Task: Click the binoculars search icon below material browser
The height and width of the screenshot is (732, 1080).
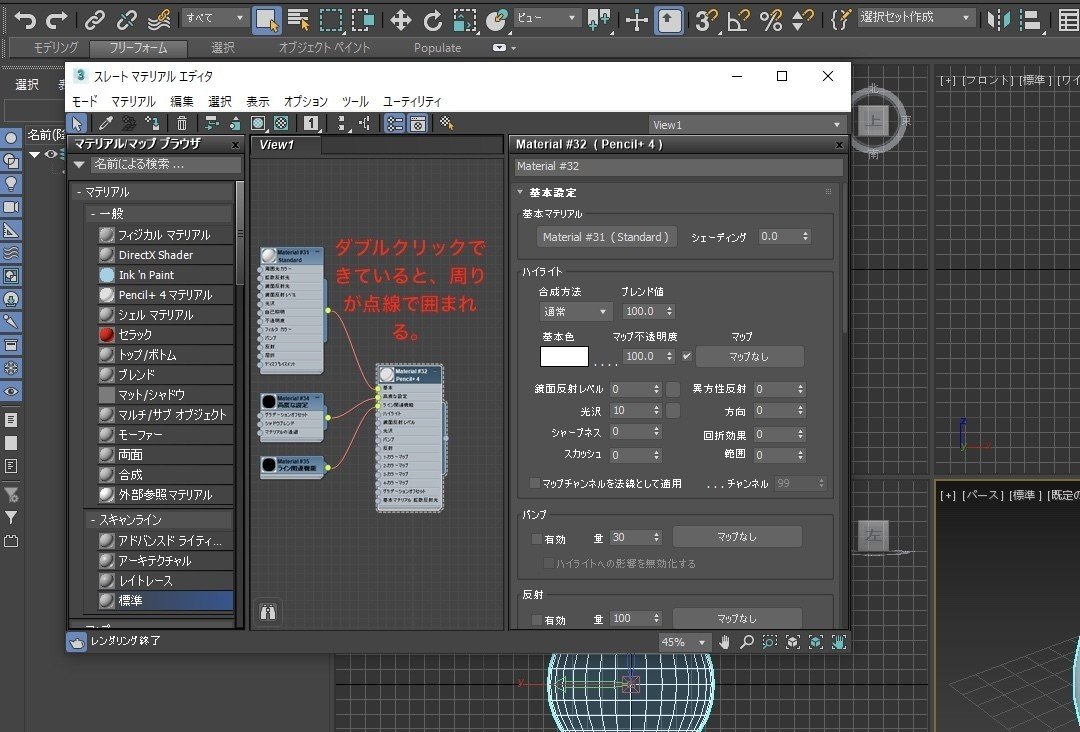Action: point(267,613)
